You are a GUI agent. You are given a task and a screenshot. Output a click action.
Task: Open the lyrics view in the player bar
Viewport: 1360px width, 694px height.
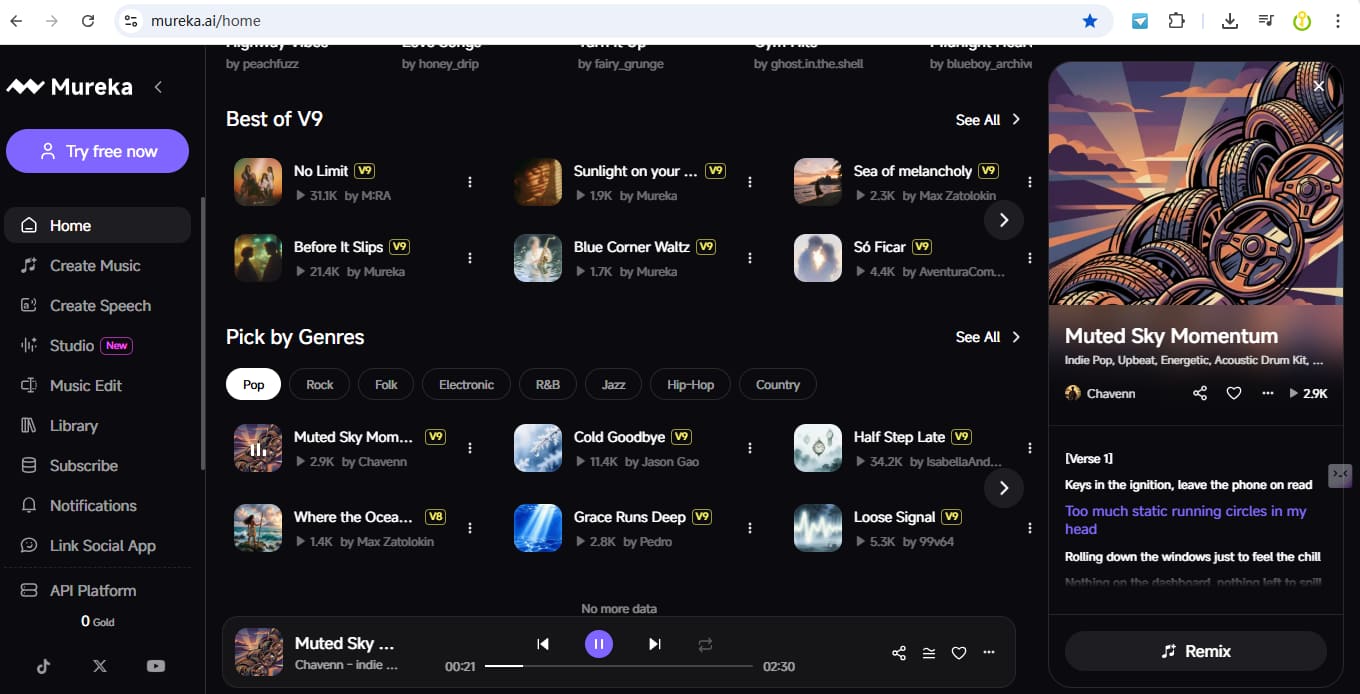coord(928,652)
